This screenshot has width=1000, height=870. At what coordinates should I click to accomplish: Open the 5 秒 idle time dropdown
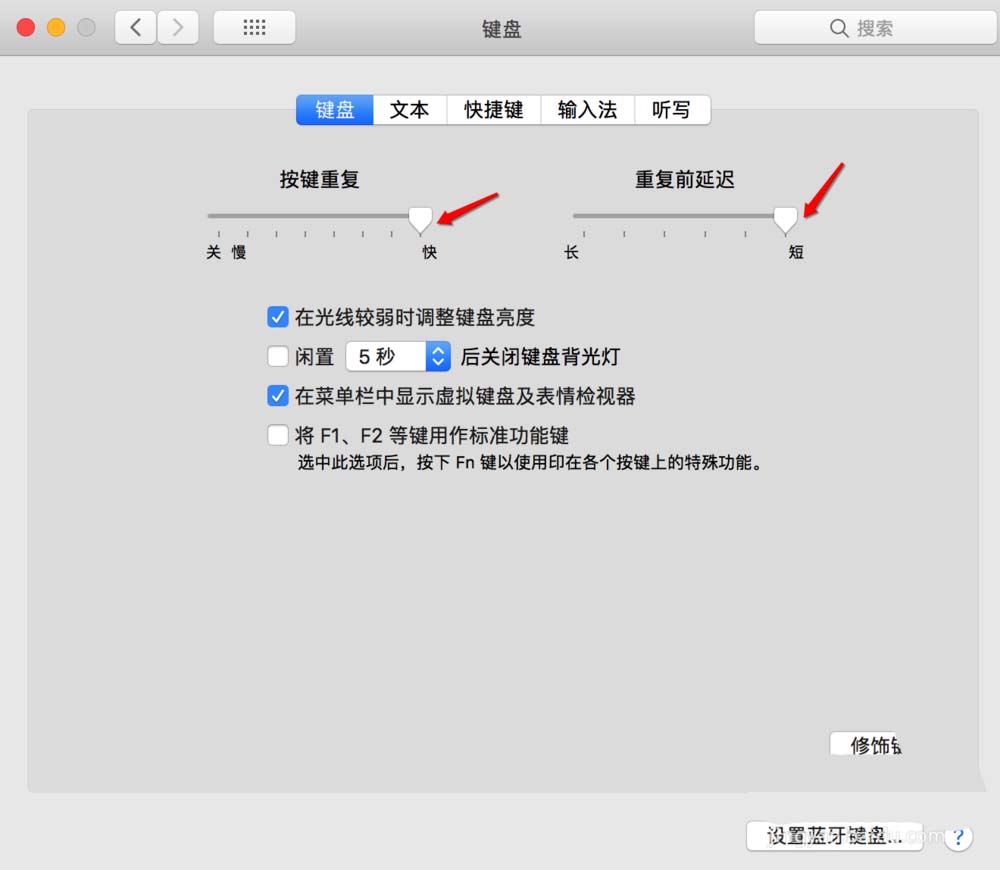398,356
